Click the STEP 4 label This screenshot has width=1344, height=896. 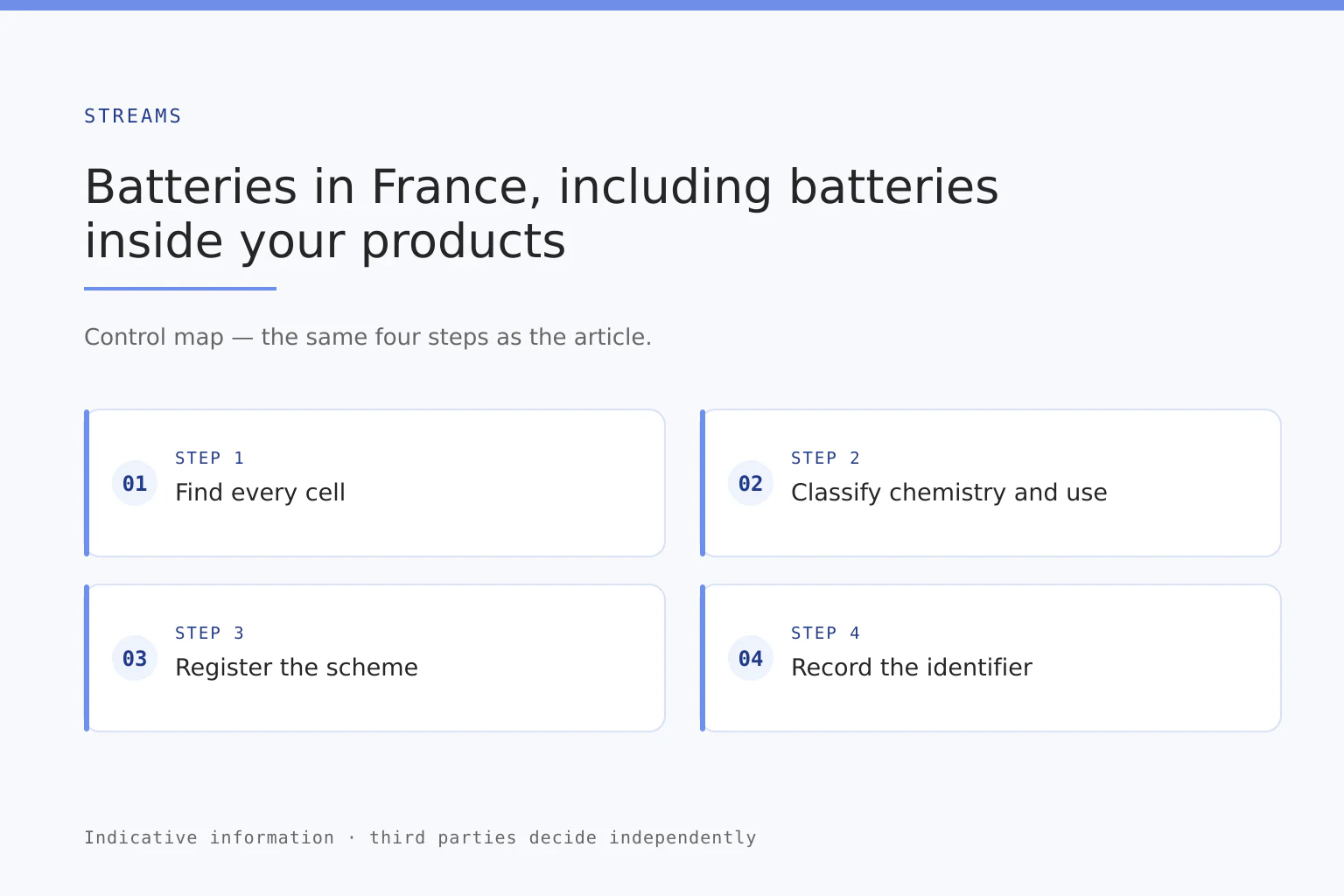pos(826,633)
